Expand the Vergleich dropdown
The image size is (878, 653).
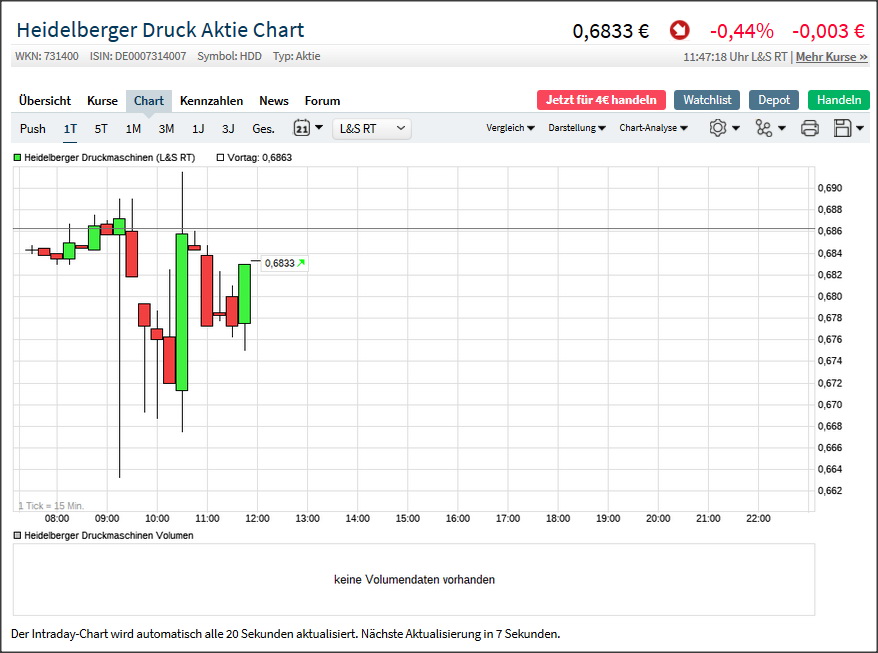[510, 128]
